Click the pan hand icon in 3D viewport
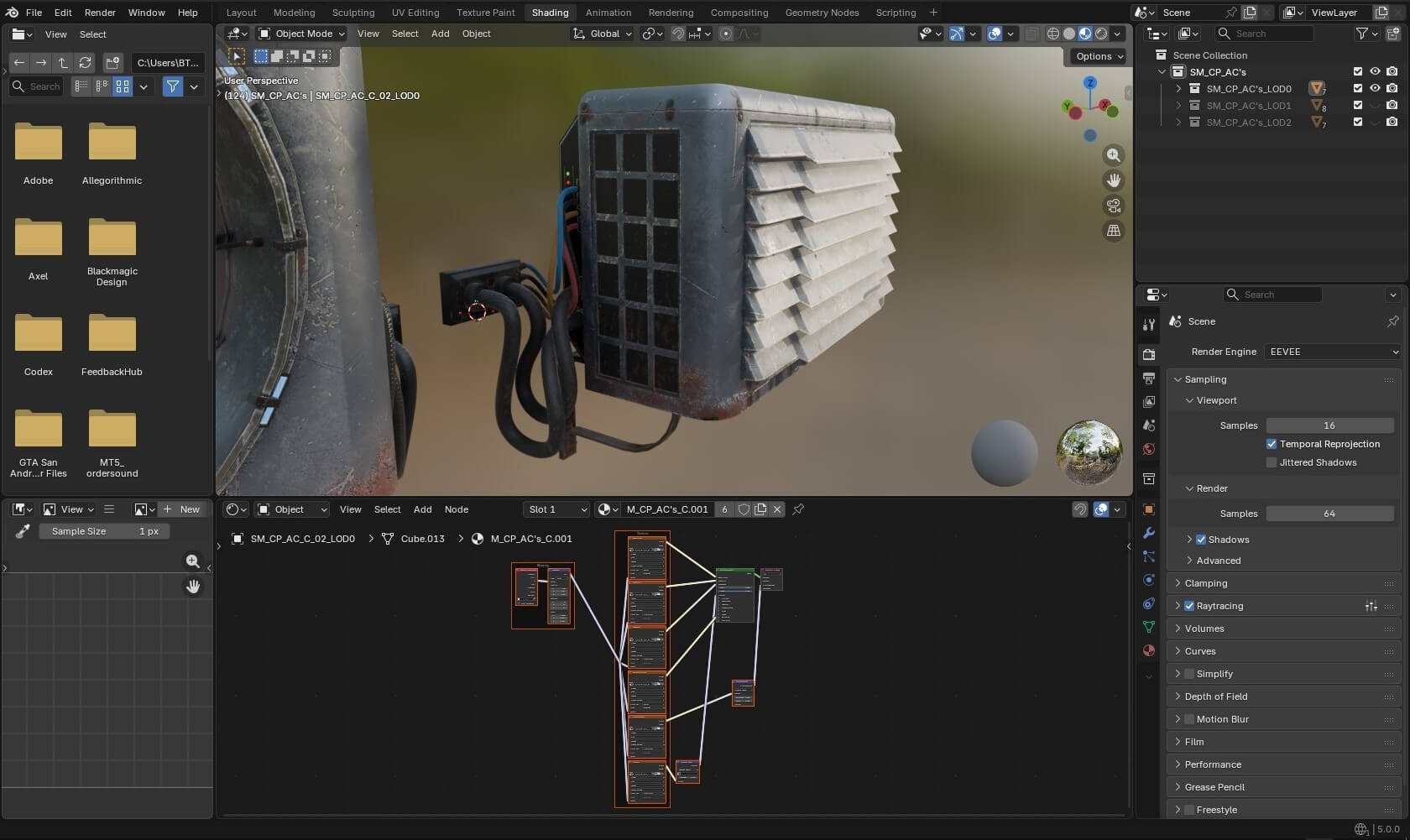Screen dimensions: 1410x840 [x=1113, y=180]
